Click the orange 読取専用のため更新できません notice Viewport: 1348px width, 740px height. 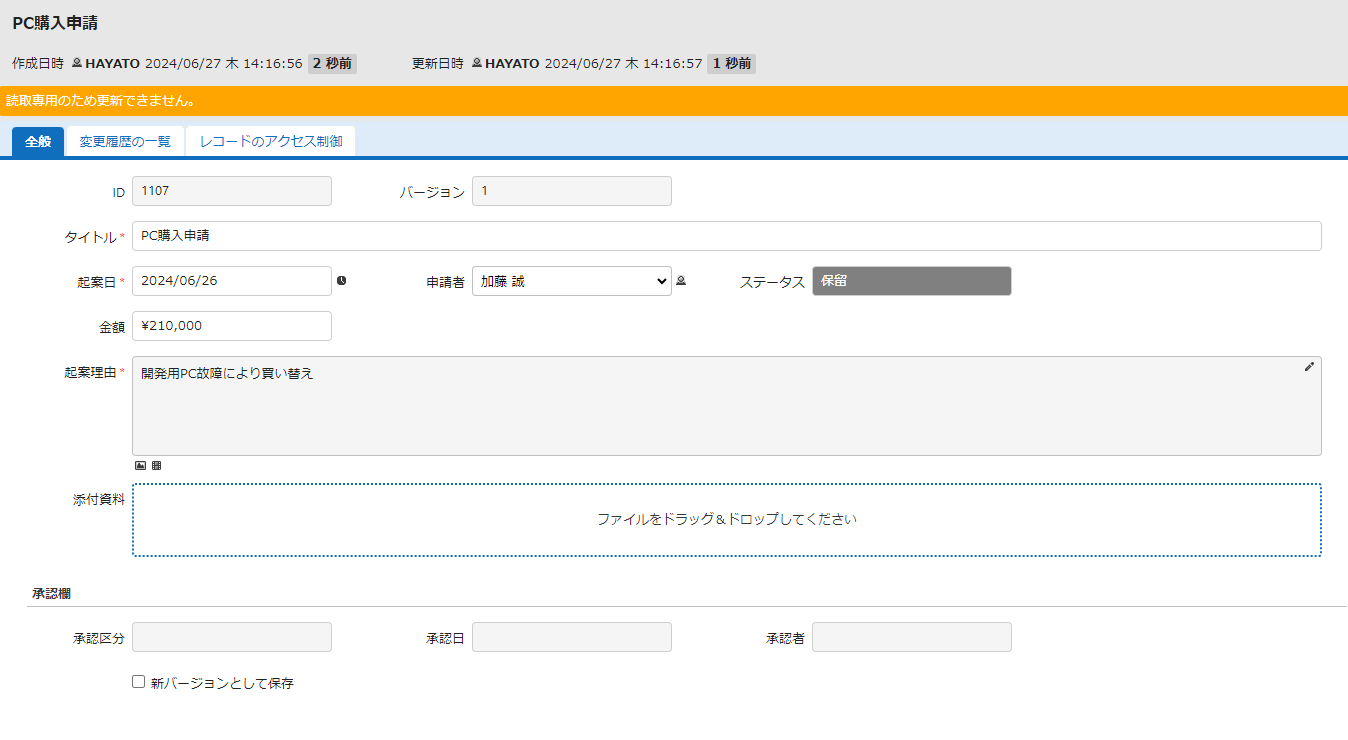pyautogui.click(x=674, y=101)
